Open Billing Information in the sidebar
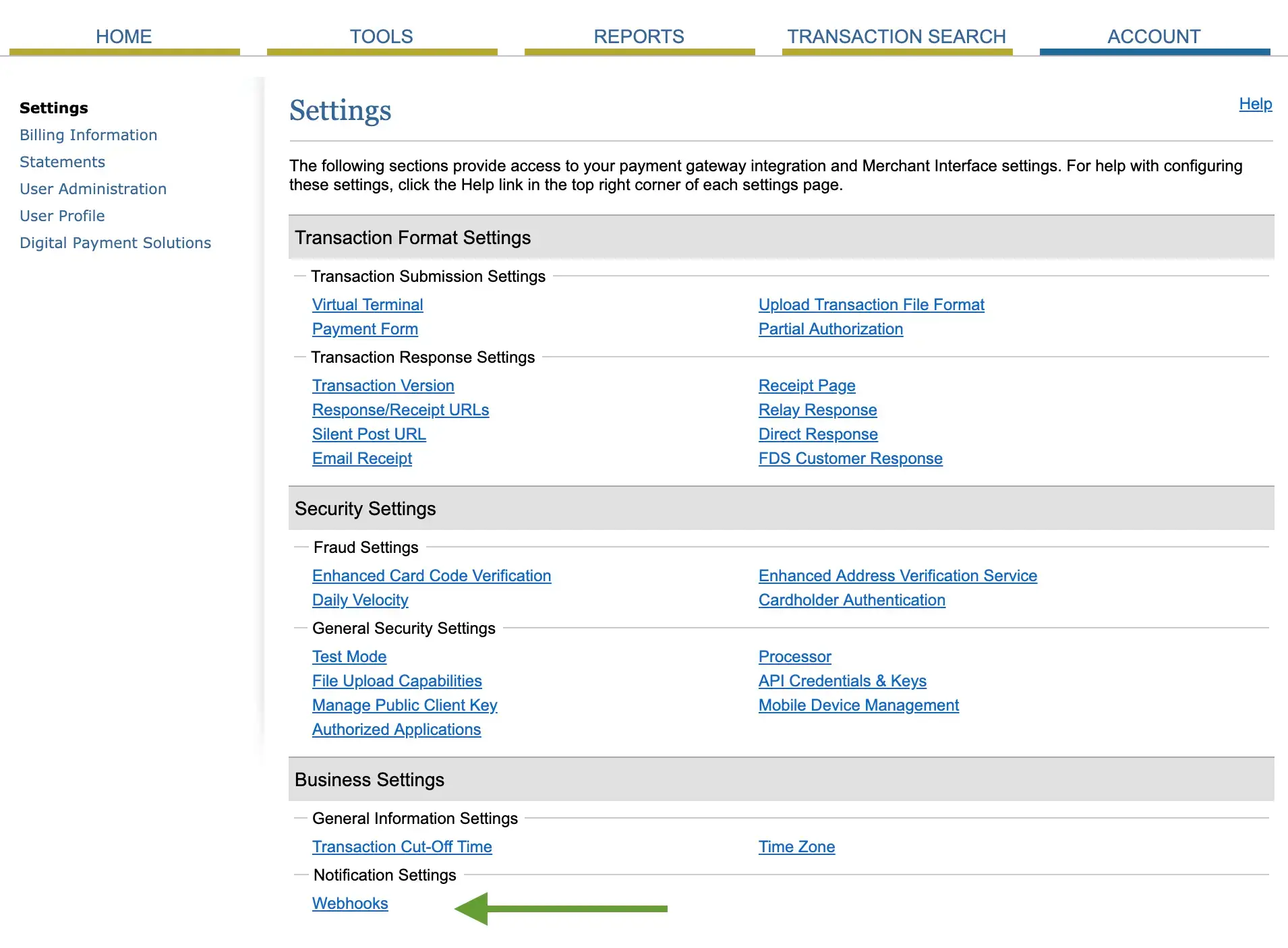The width and height of the screenshot is (1288, 948). point(88,135)
